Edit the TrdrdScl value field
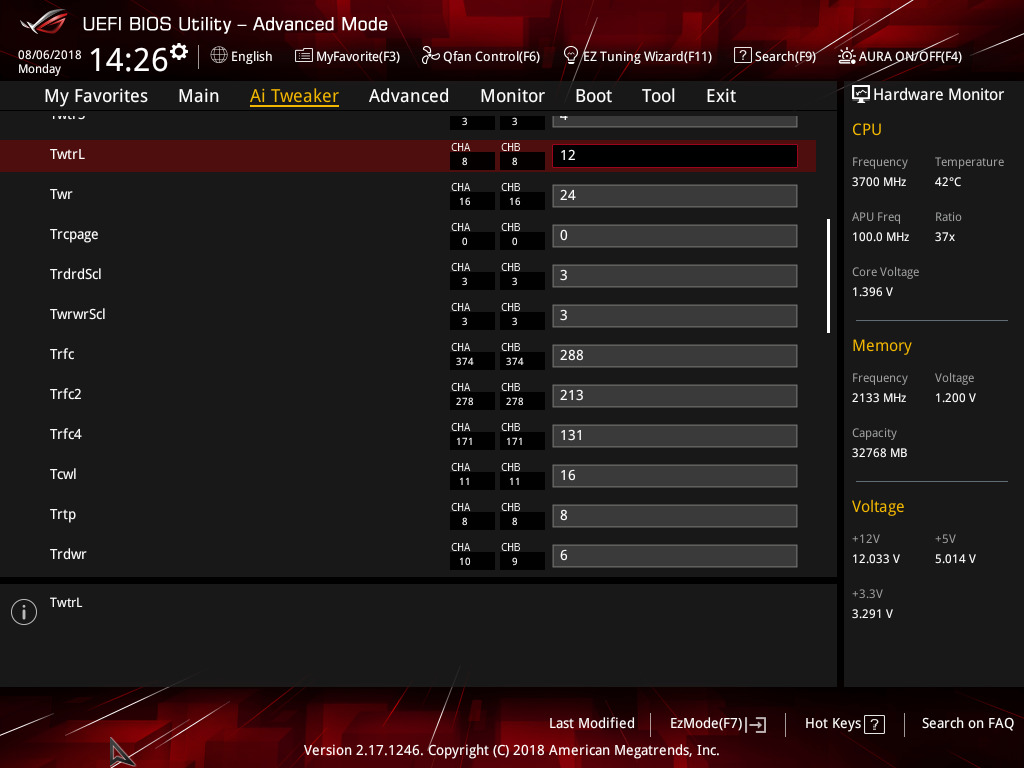The height and width of the screenshot is (768, 1024). tap(675, 276)
